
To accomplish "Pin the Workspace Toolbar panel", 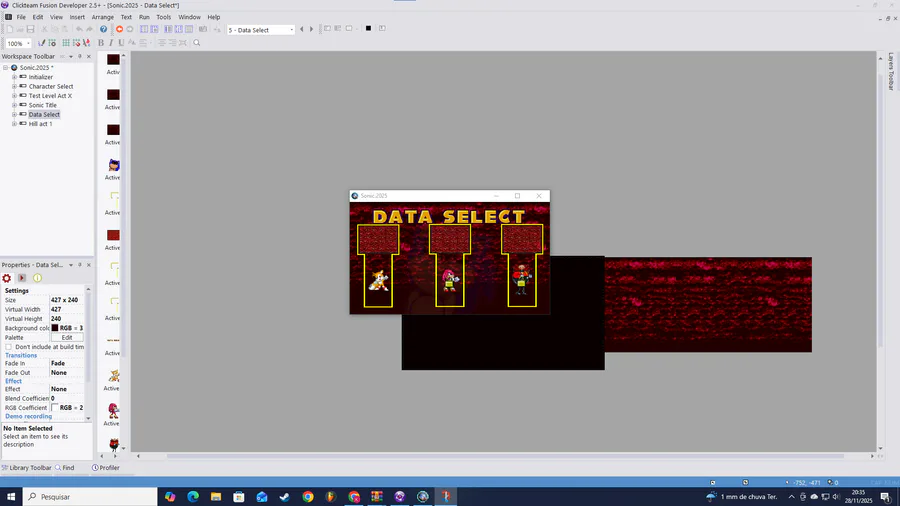I will click(80, 57).
